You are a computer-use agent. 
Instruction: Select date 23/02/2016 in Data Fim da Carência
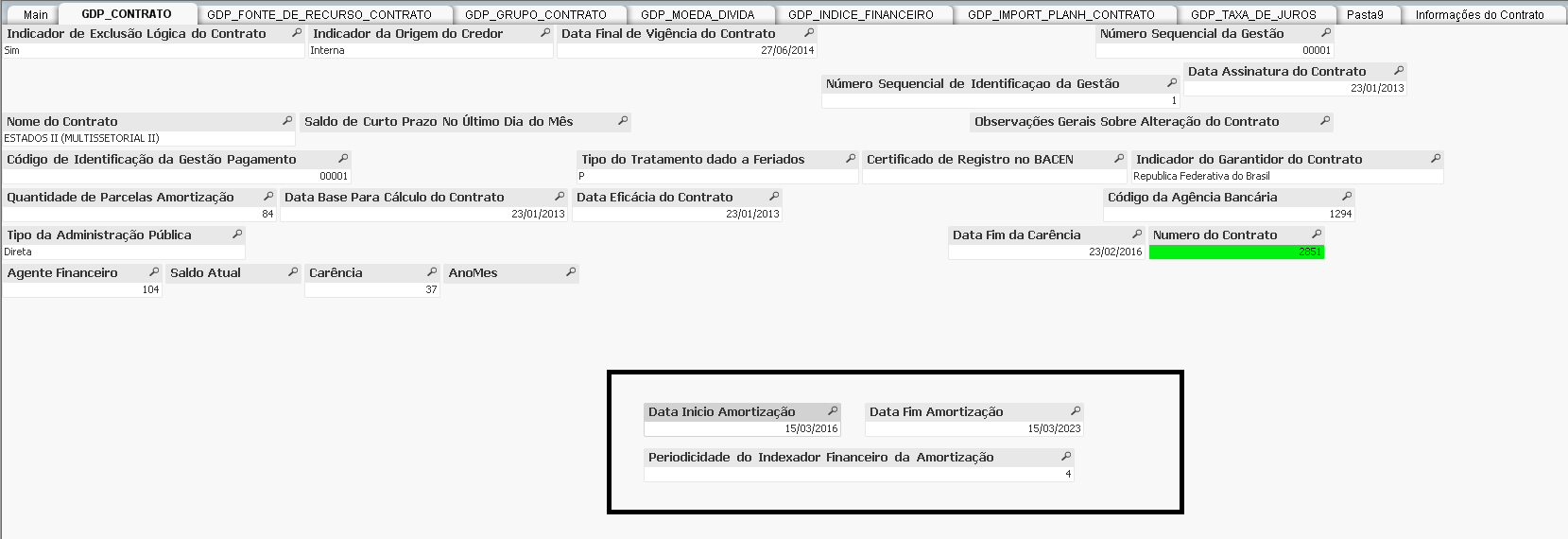pyautogui.click(x=1046, y=252)
